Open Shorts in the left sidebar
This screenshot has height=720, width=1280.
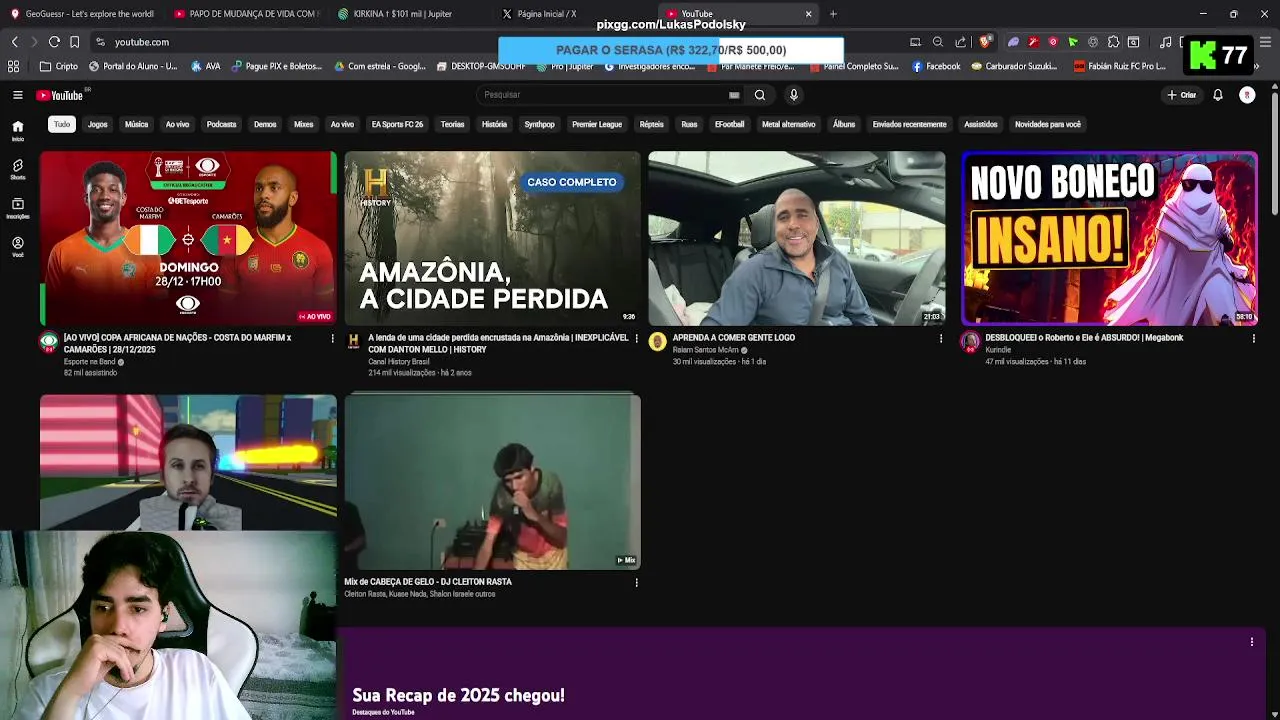point(17,169)
